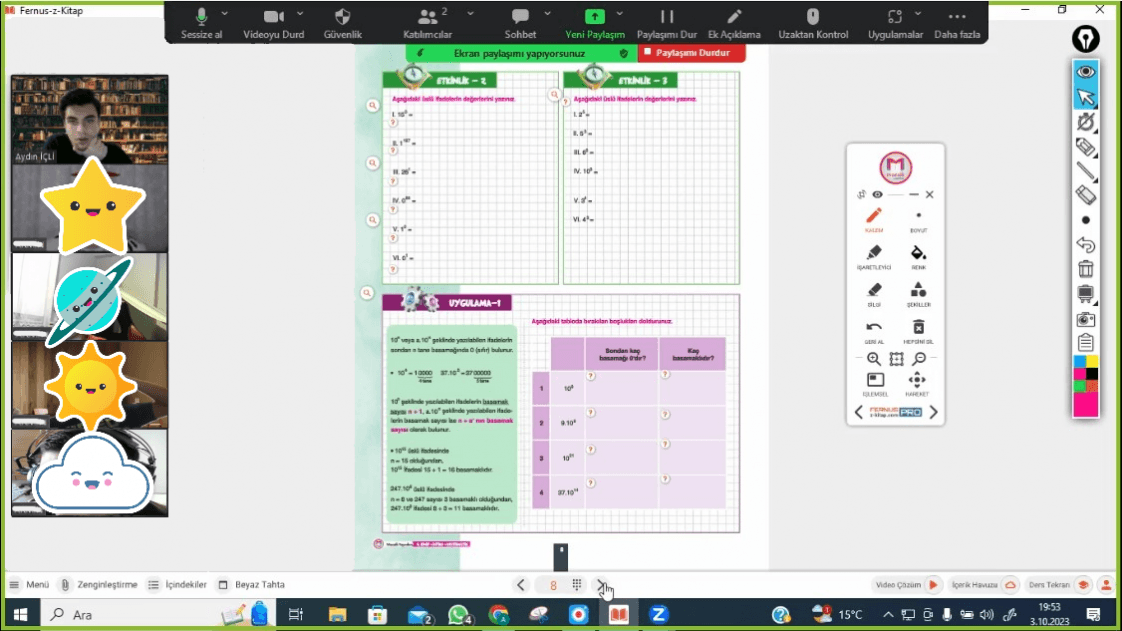Pick the black color swatch

pyautogui.click(x=1092, y=374)
